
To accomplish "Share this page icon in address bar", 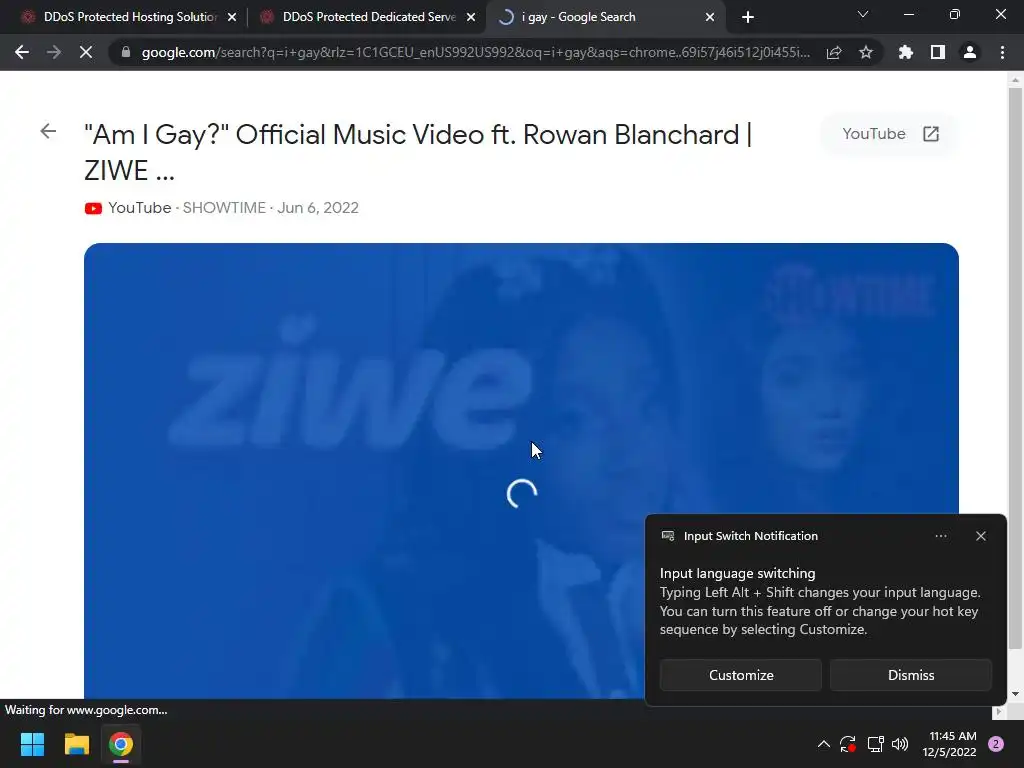I will (834, 52).
